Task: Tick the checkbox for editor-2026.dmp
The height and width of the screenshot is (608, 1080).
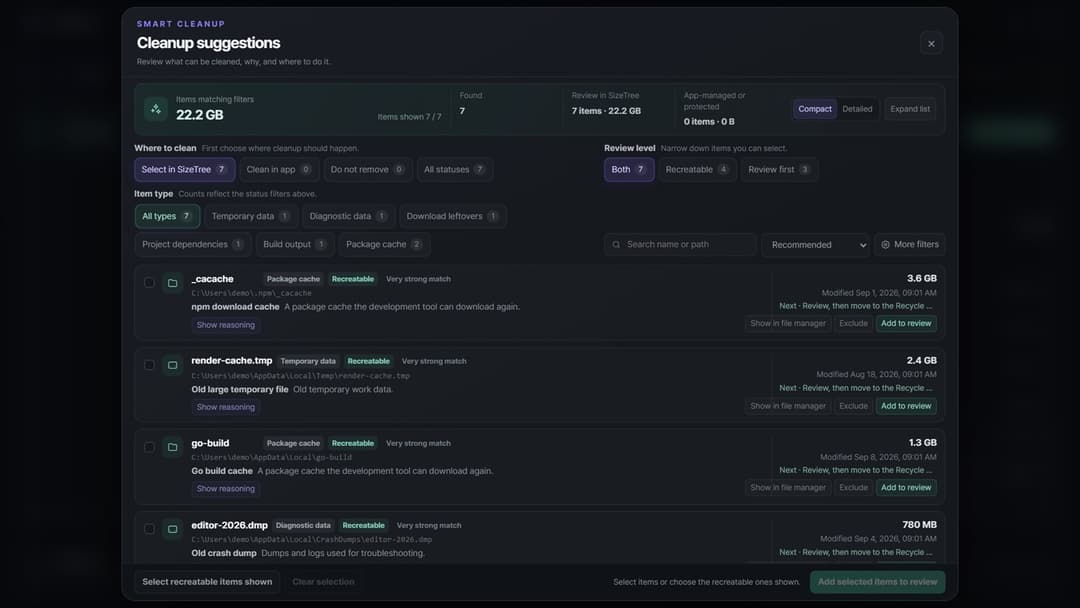Action: click(149, 529)
